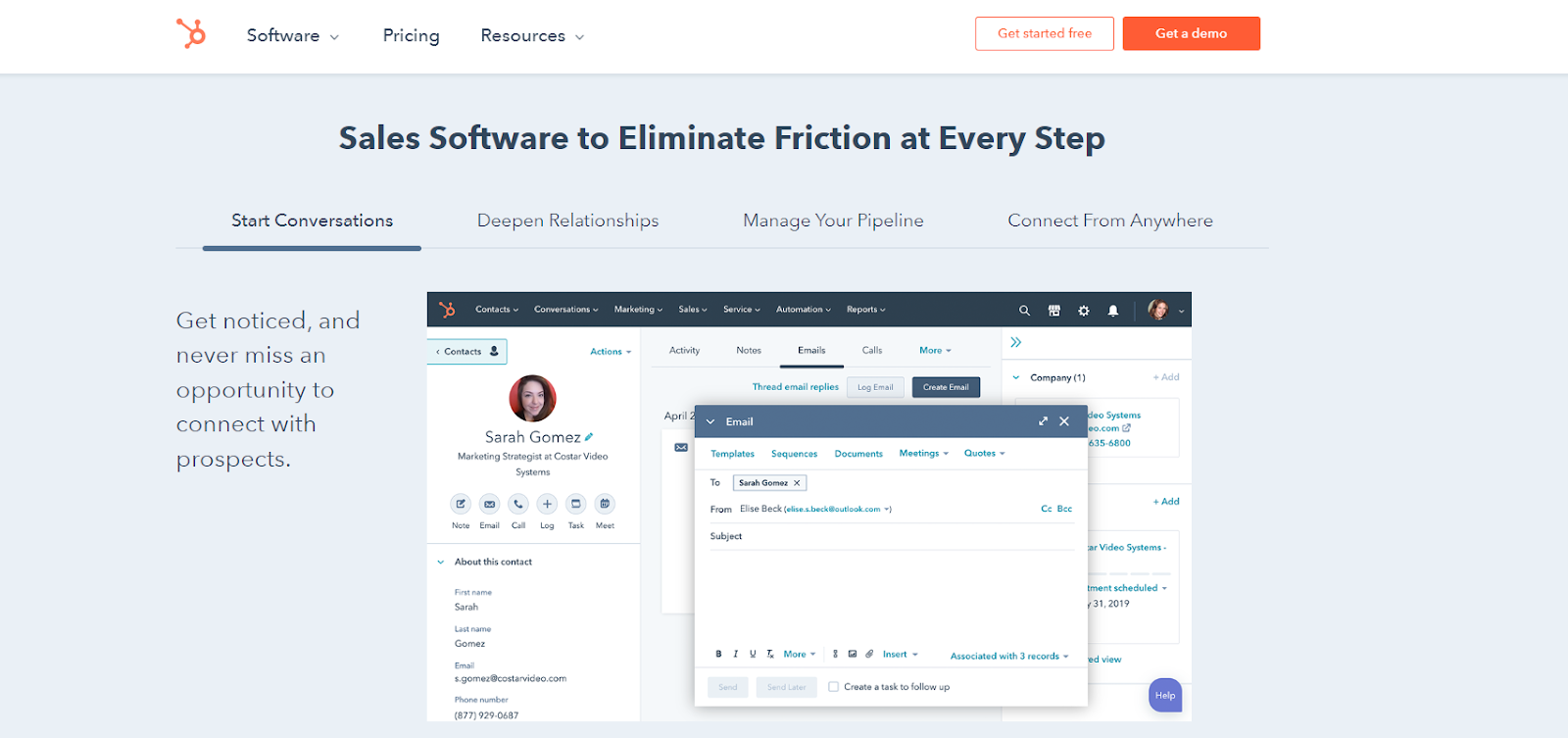Open the Activity tab on contact record
The width and height of the screenshot is (1568, 738).
coord(684,351)
